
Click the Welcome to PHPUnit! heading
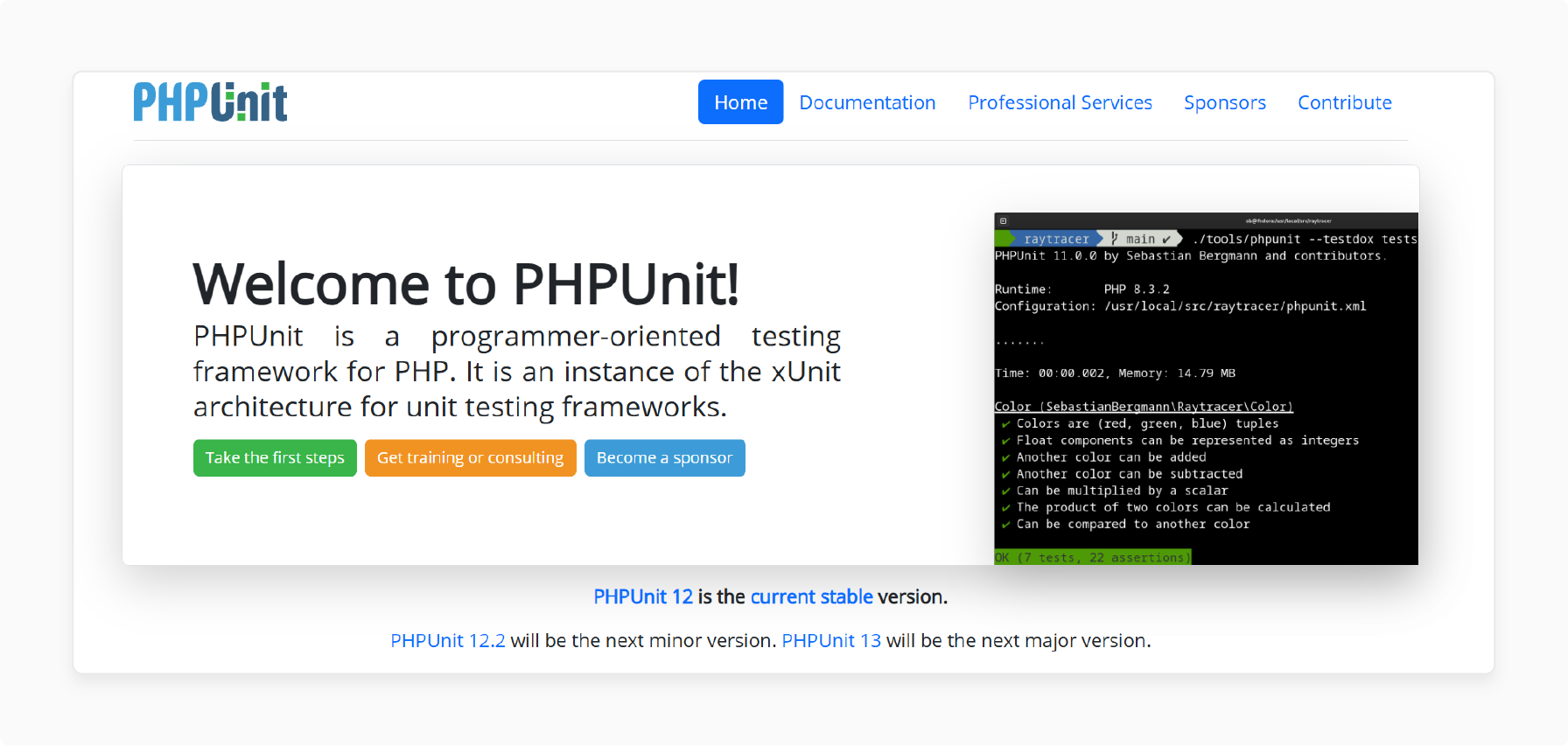tap(465, 283)
